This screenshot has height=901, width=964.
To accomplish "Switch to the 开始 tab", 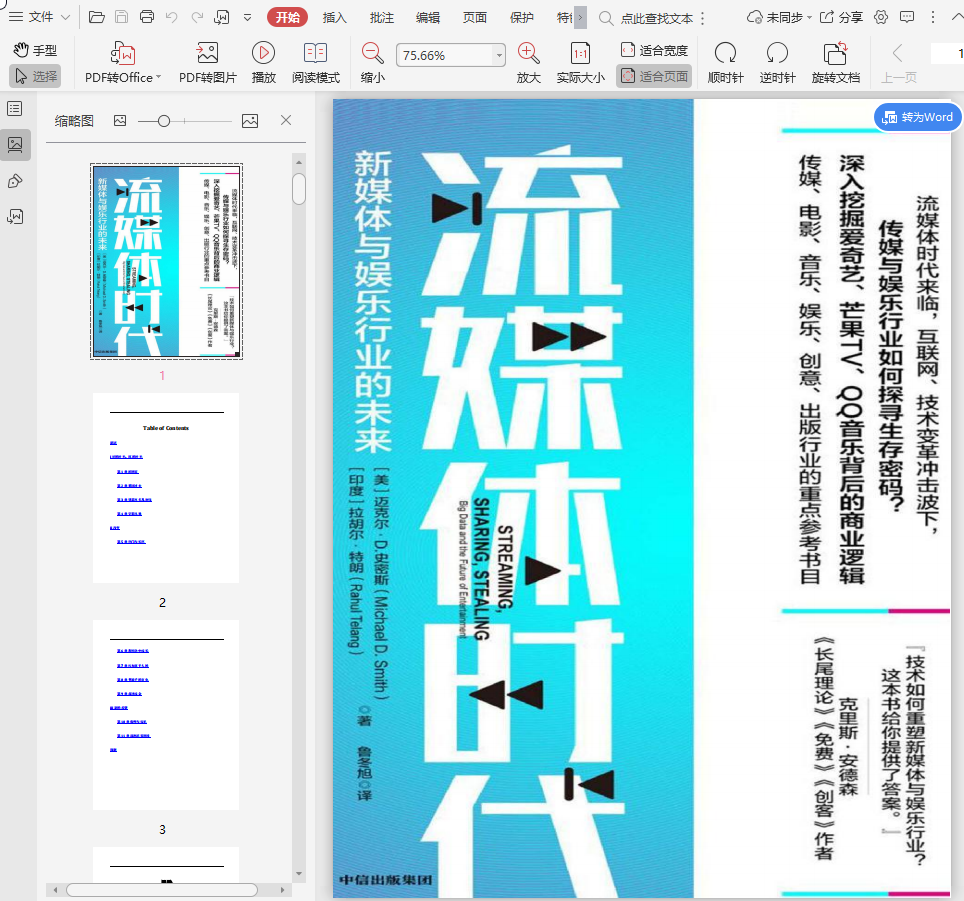I will [x=287, y=17].
